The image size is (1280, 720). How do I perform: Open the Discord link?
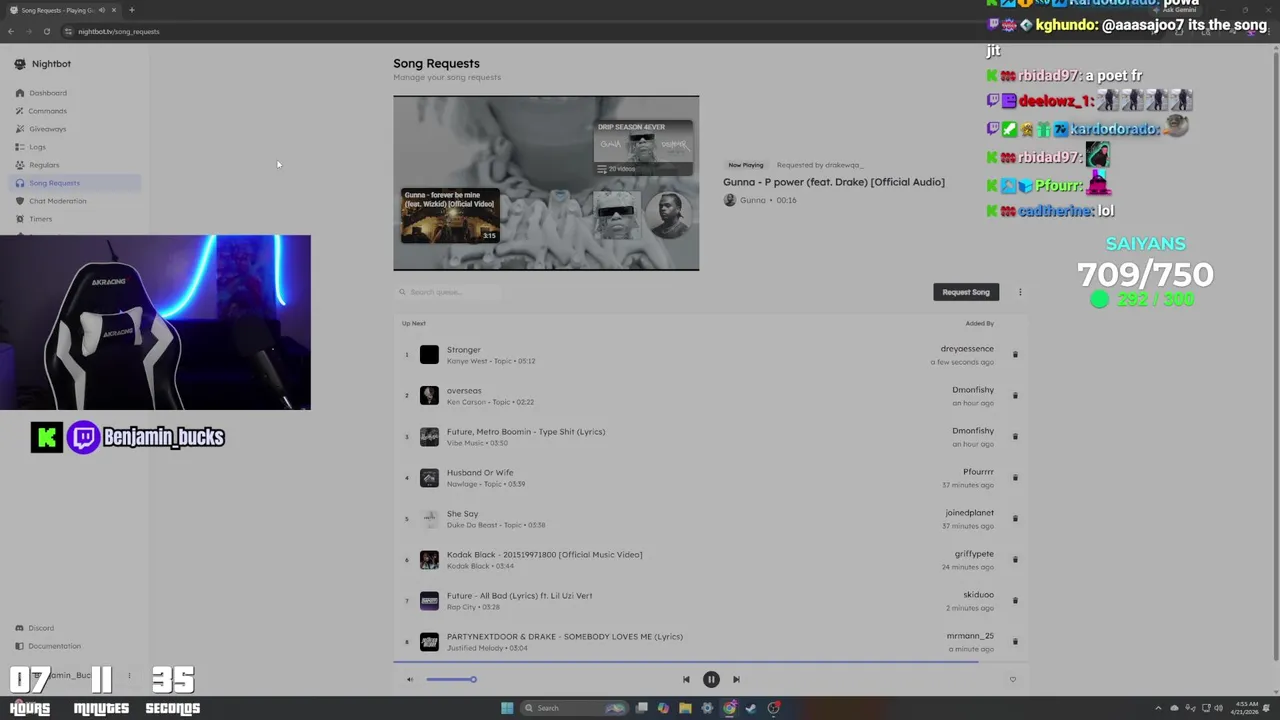coord(41,628)
